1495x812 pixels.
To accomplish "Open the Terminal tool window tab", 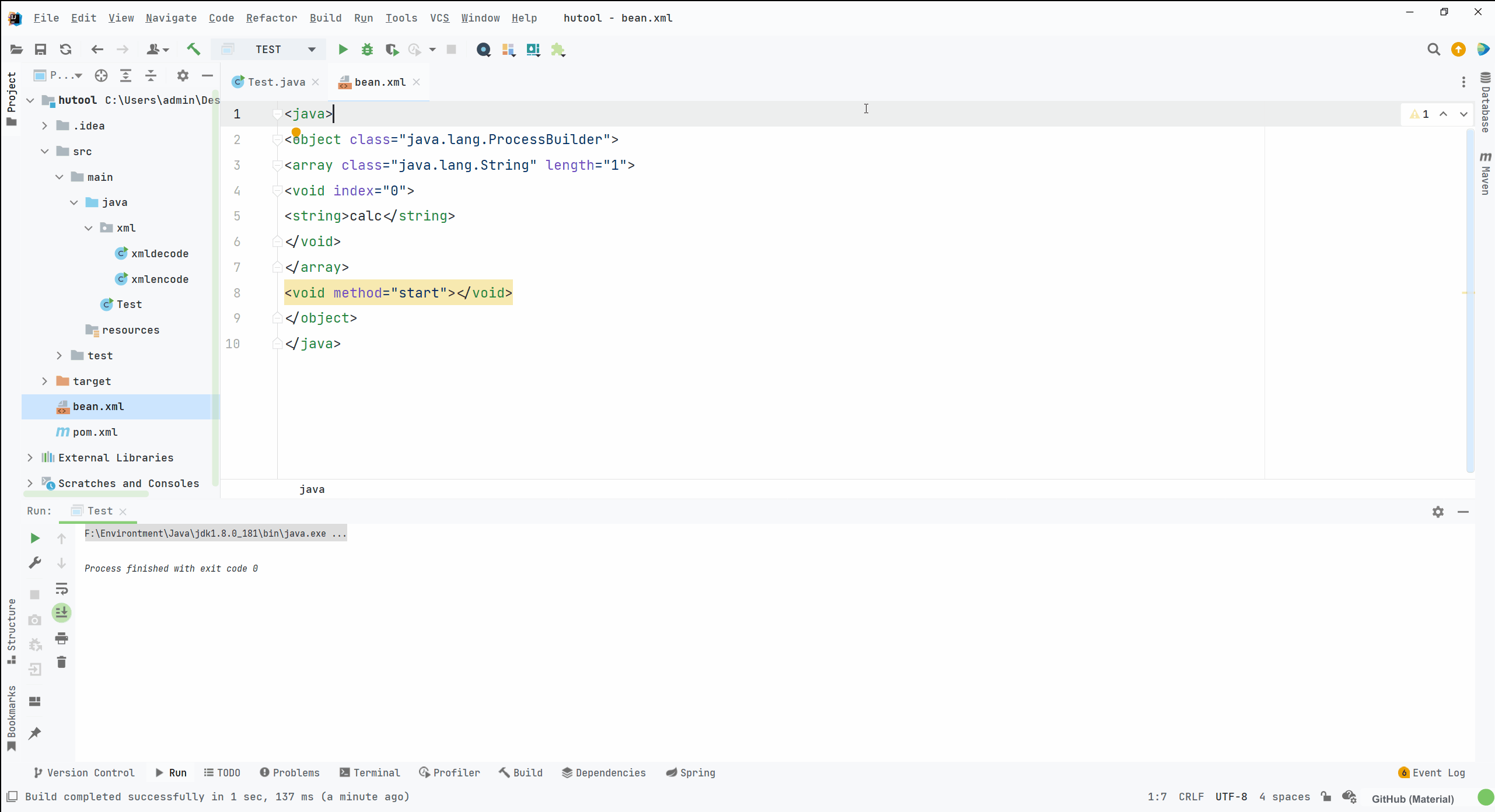I will coord(370,772).
